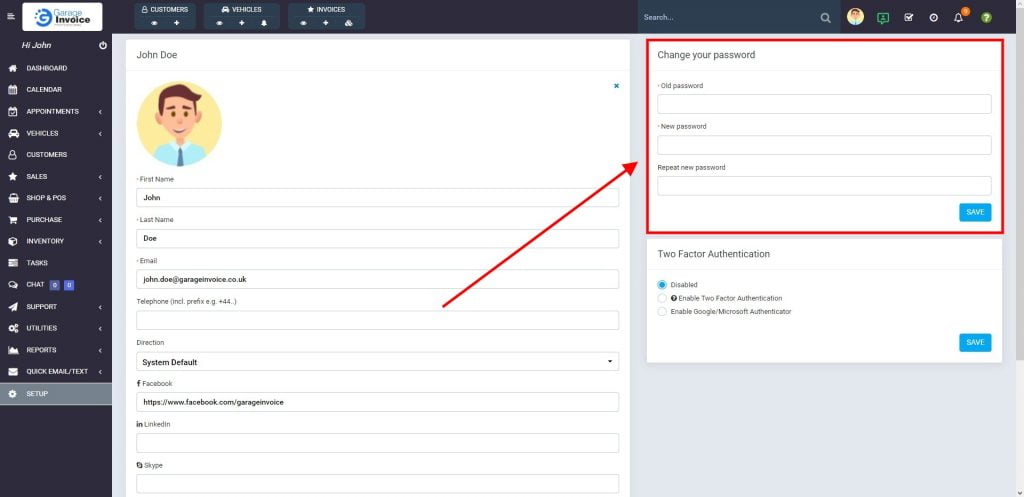
Task: Click the search magnifier icon
Action: point(825,17)
